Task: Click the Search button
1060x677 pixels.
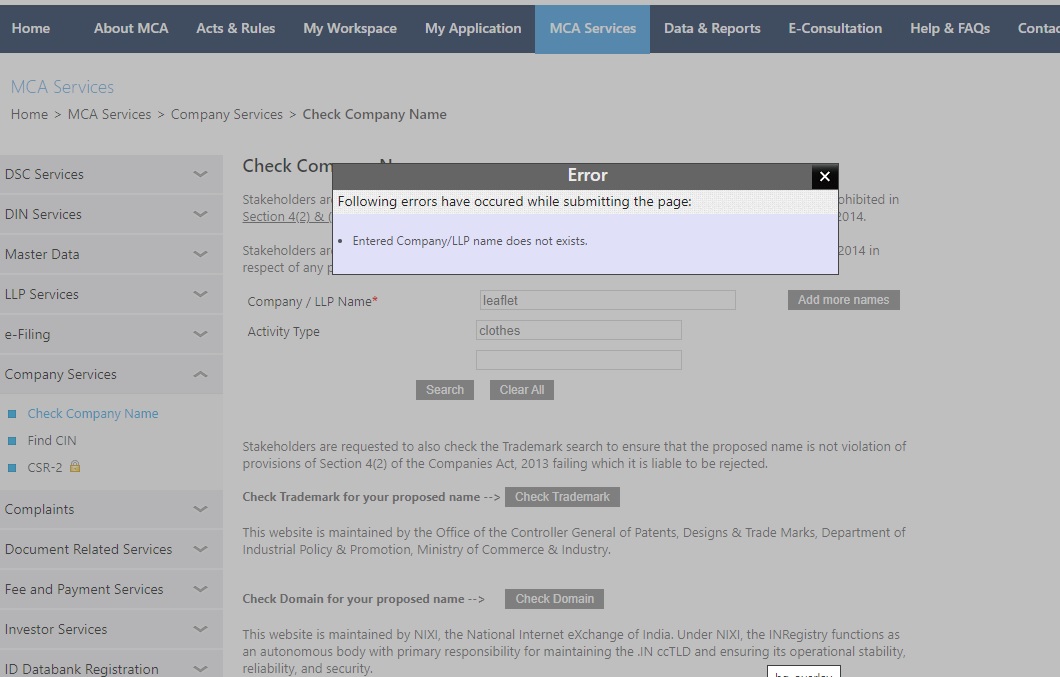Action: pos(445,390)
